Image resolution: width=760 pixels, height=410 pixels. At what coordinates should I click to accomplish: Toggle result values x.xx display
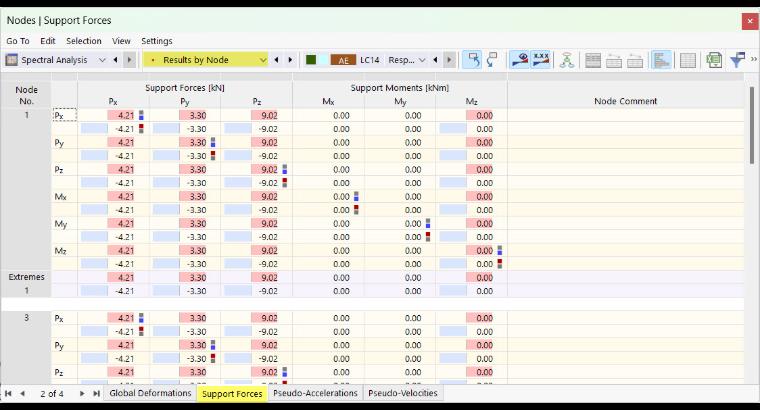click(541, 60)
